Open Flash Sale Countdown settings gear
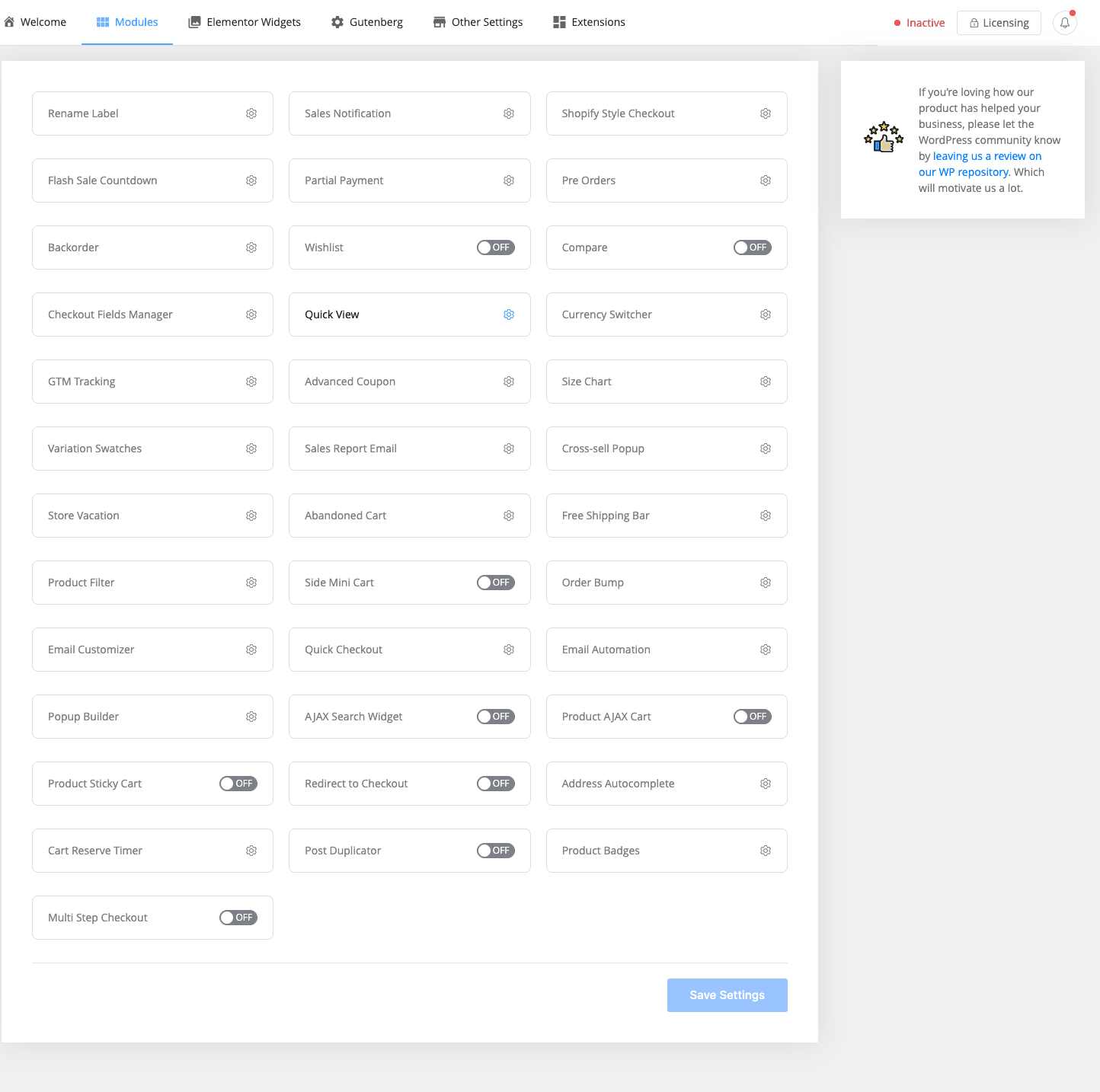Screen dimensions: 1100x1092 click(251, 180)
